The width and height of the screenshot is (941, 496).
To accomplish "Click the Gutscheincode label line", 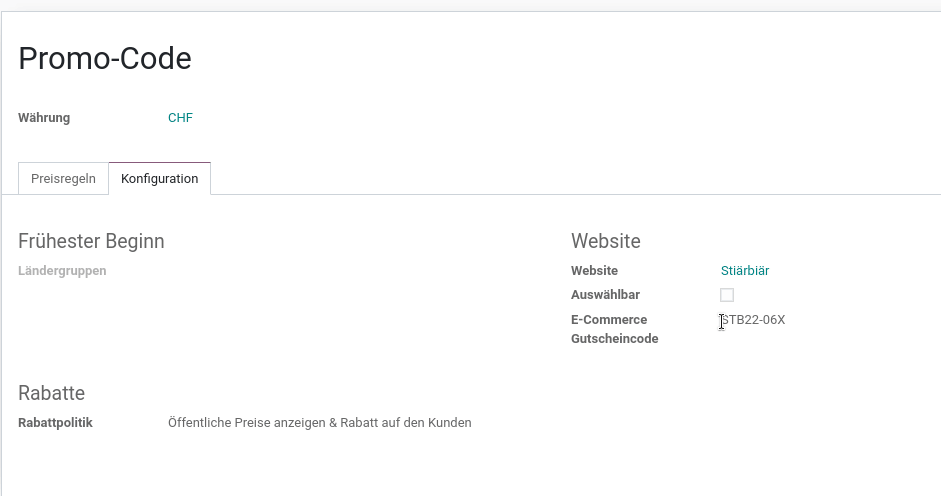I will pyautogui.click(x=615, y=339).
